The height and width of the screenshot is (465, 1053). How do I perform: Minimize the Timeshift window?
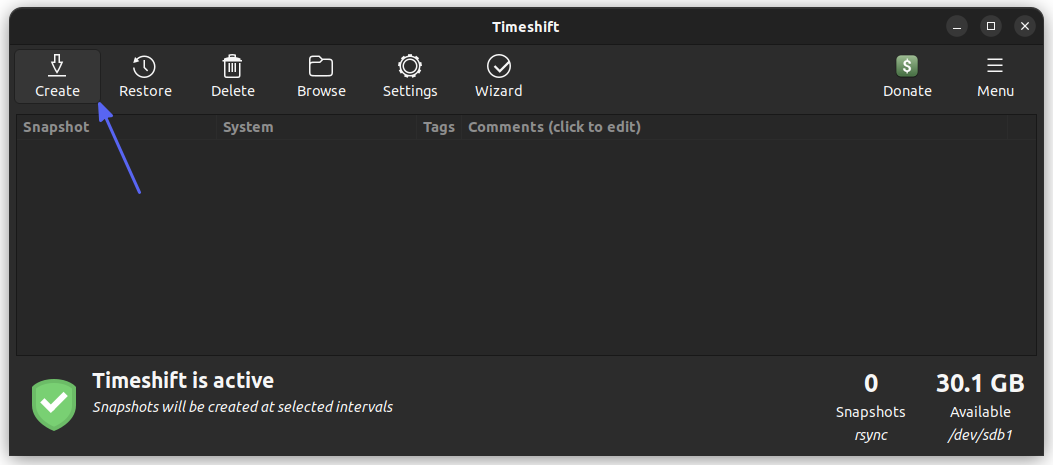957,26
